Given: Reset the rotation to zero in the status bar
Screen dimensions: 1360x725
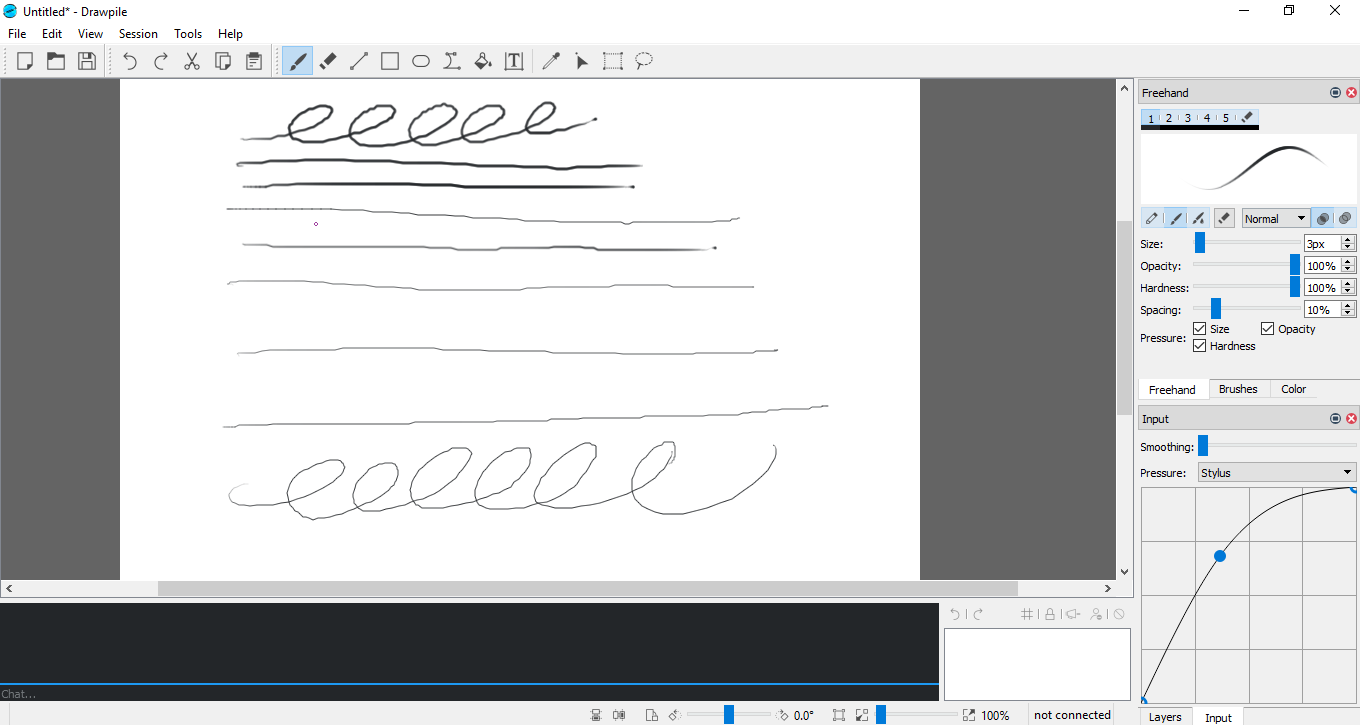Looking at the screenshot, I should (x=803, y=715).
